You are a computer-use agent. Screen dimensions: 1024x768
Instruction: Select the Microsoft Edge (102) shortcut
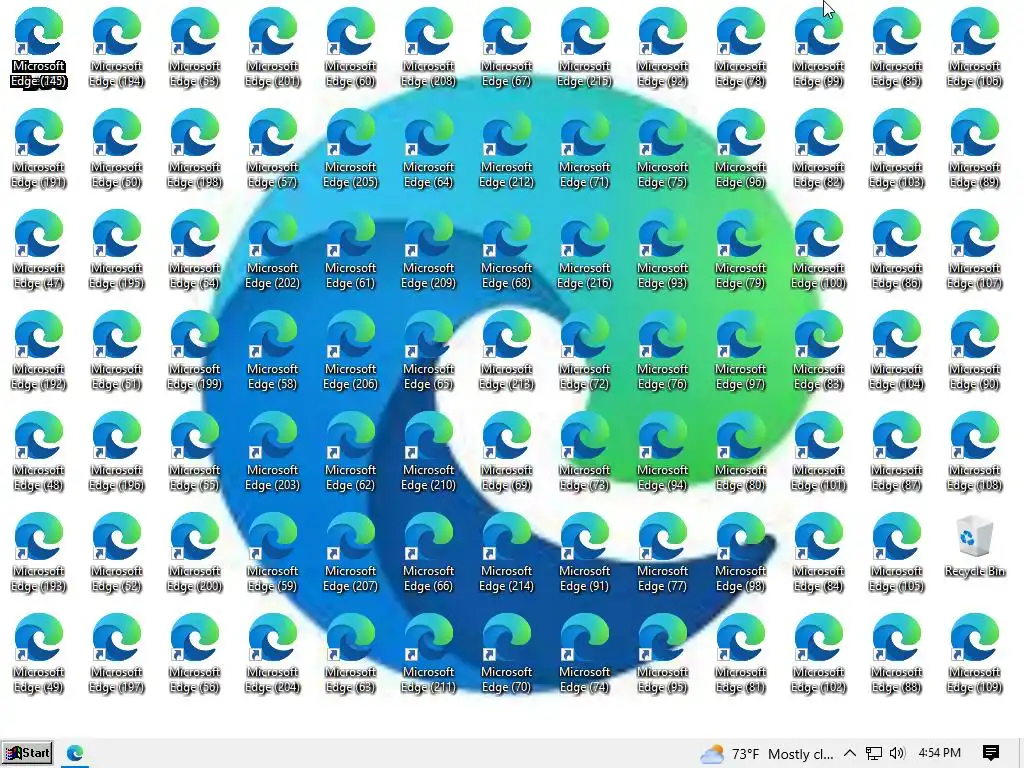(818, 654)
